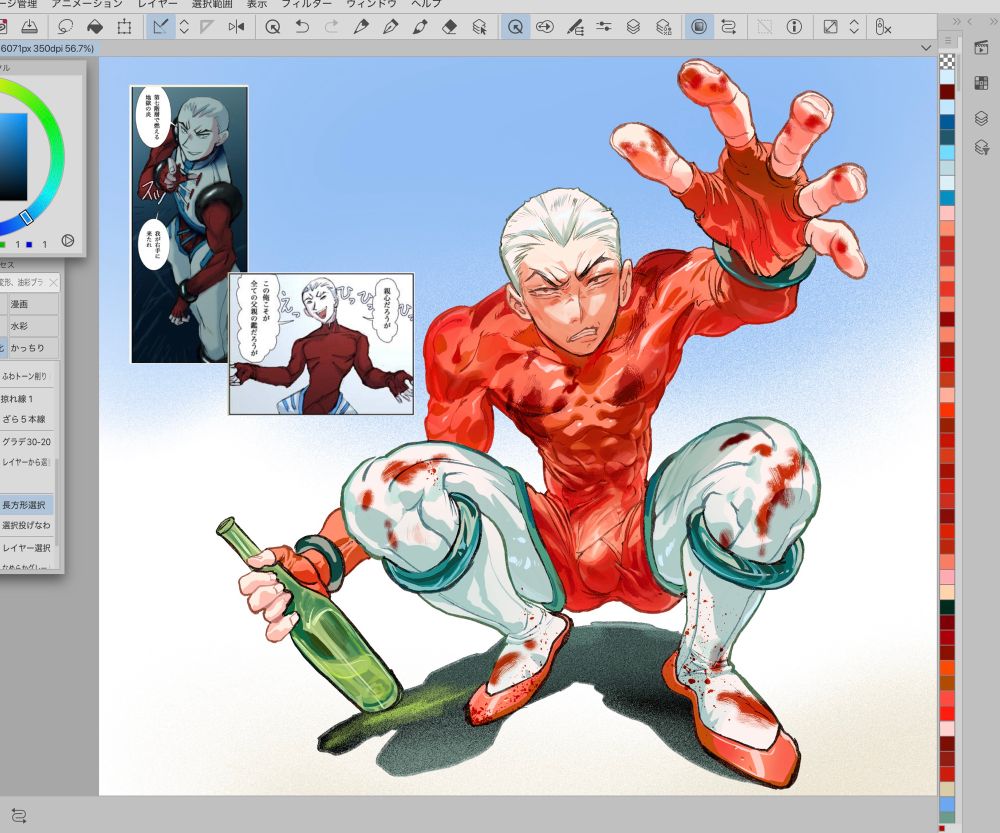Choose the グラデ30-20 sub tool
This screenshot has width=1000, height=833.
click(27, 441)
